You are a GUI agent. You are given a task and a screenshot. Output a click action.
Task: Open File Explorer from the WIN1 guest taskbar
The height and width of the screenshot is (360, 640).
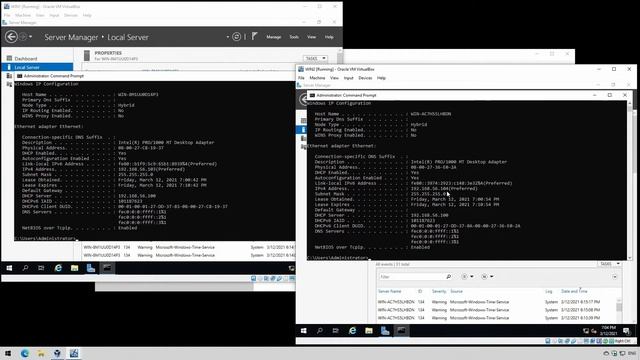tap(74, 268)
